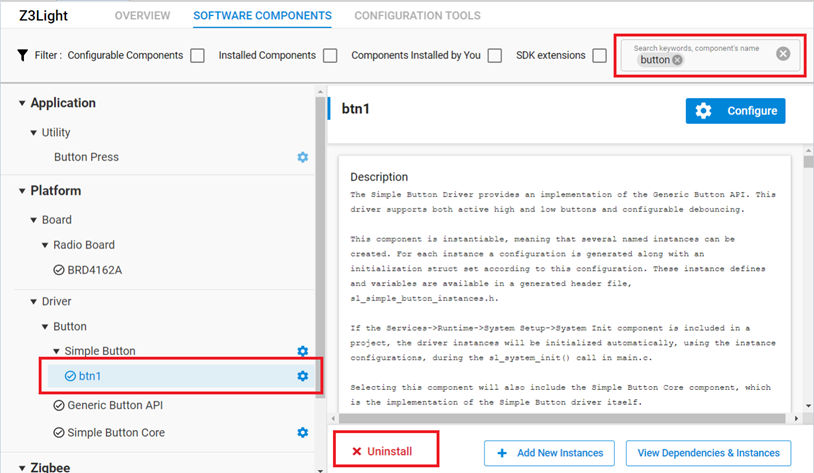
Task: Collapse the Utility subcategory
Action: 34,133
